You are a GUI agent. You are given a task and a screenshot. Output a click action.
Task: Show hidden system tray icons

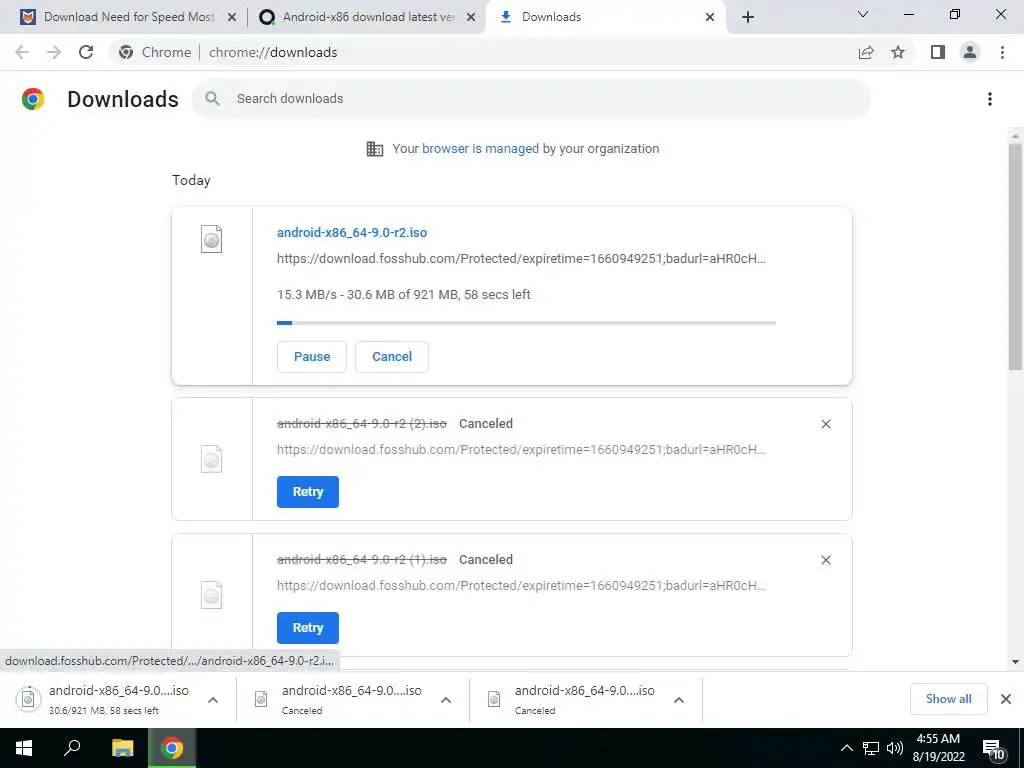[x=846, y=748]
